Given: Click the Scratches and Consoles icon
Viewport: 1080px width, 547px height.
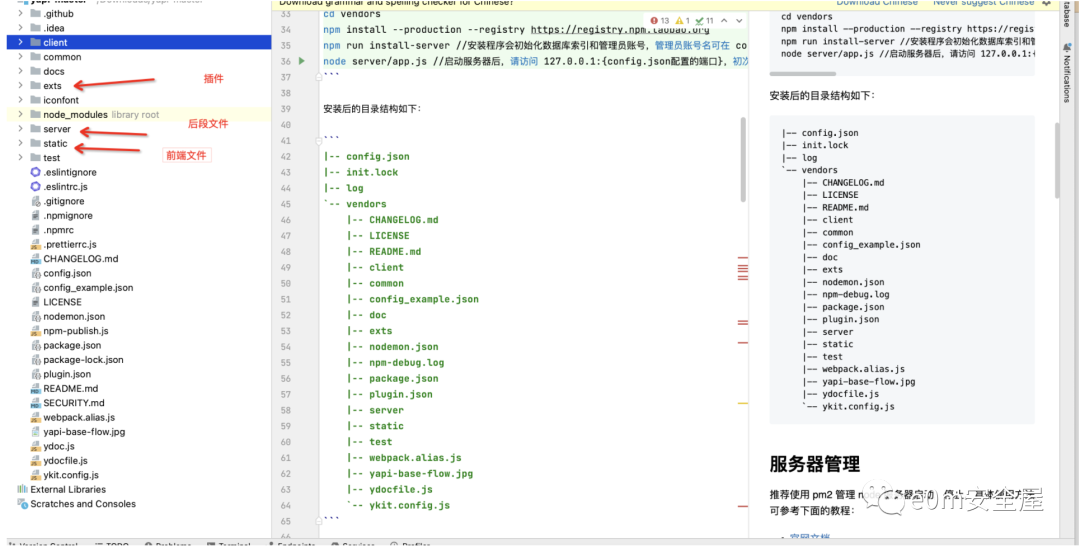Looking at the screenshot, I should [22, 504].
